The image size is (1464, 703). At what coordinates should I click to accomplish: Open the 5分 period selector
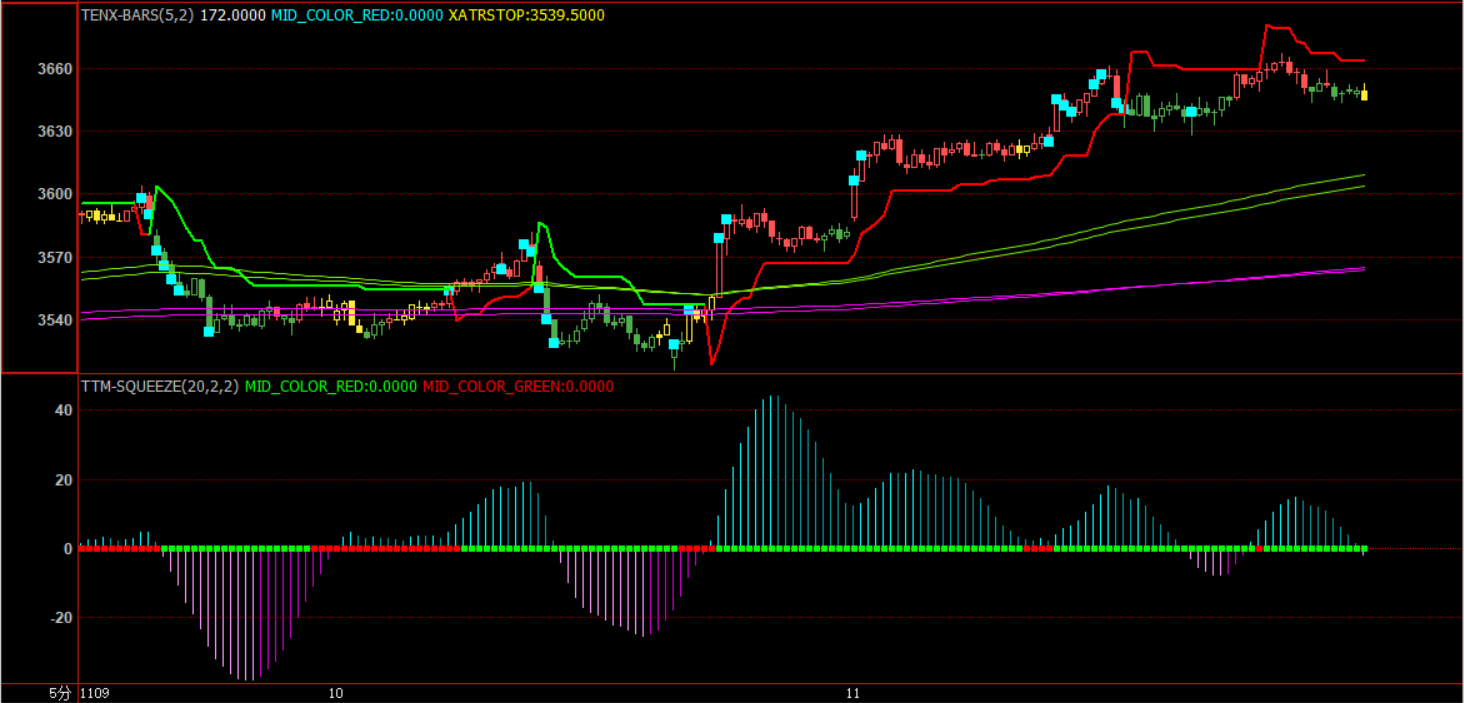click(x=61, y=693)
